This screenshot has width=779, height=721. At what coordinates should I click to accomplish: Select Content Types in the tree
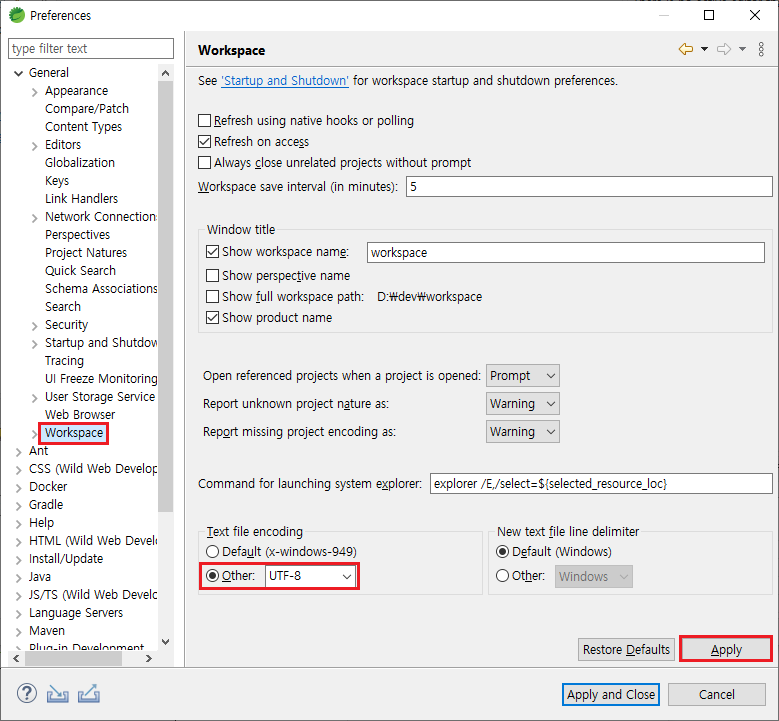(83, 127)
